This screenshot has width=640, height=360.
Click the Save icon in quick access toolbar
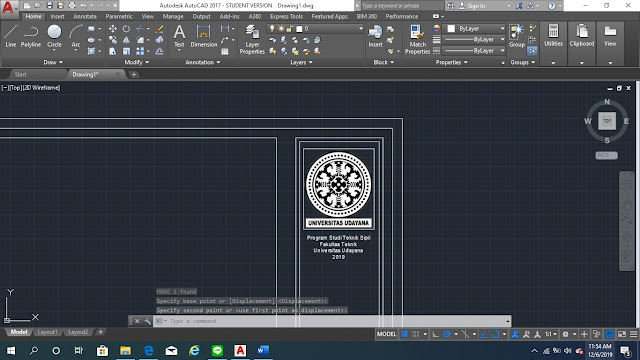coord(49,5)
